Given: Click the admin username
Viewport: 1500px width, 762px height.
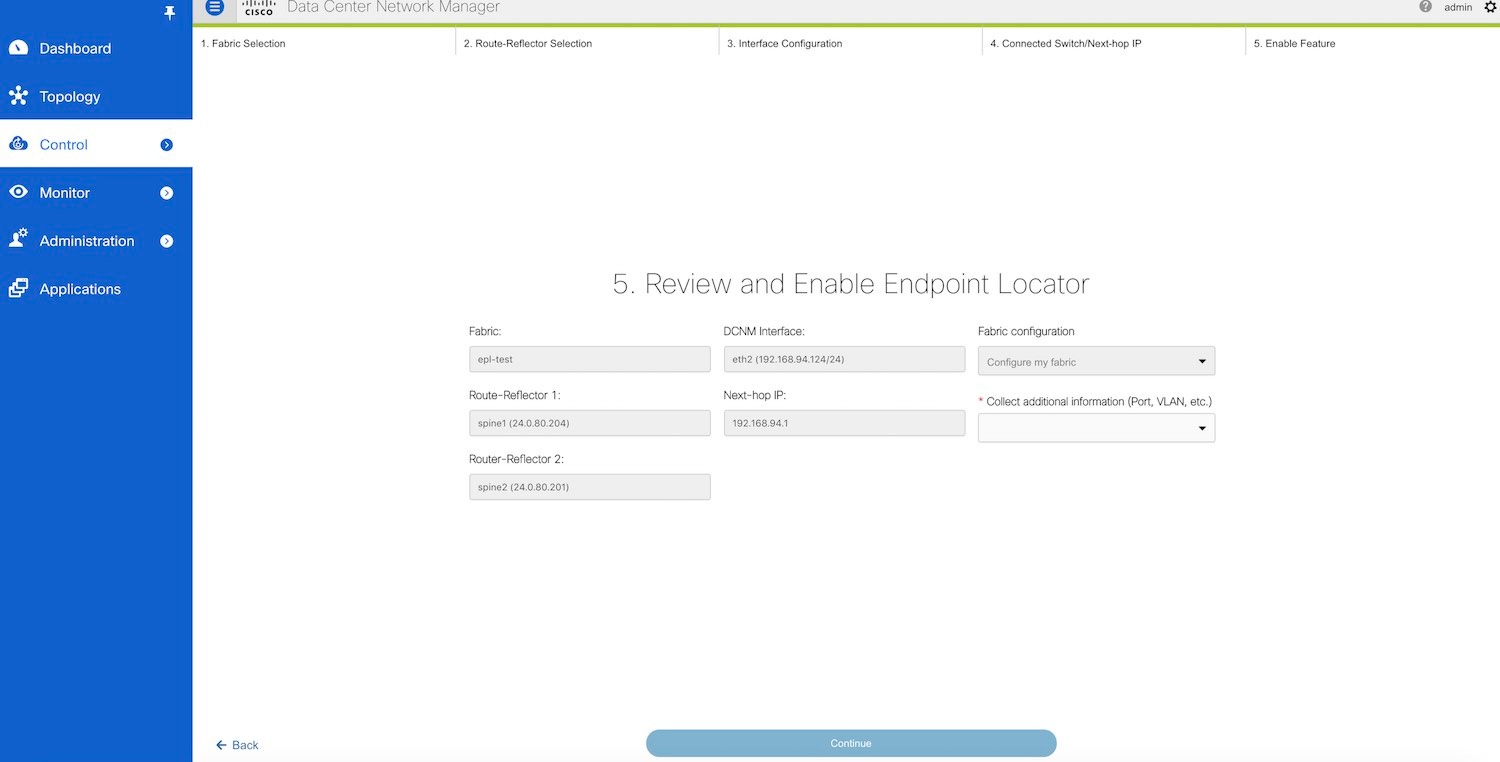Looking at the screenshot, I should tap(1458, 7).
